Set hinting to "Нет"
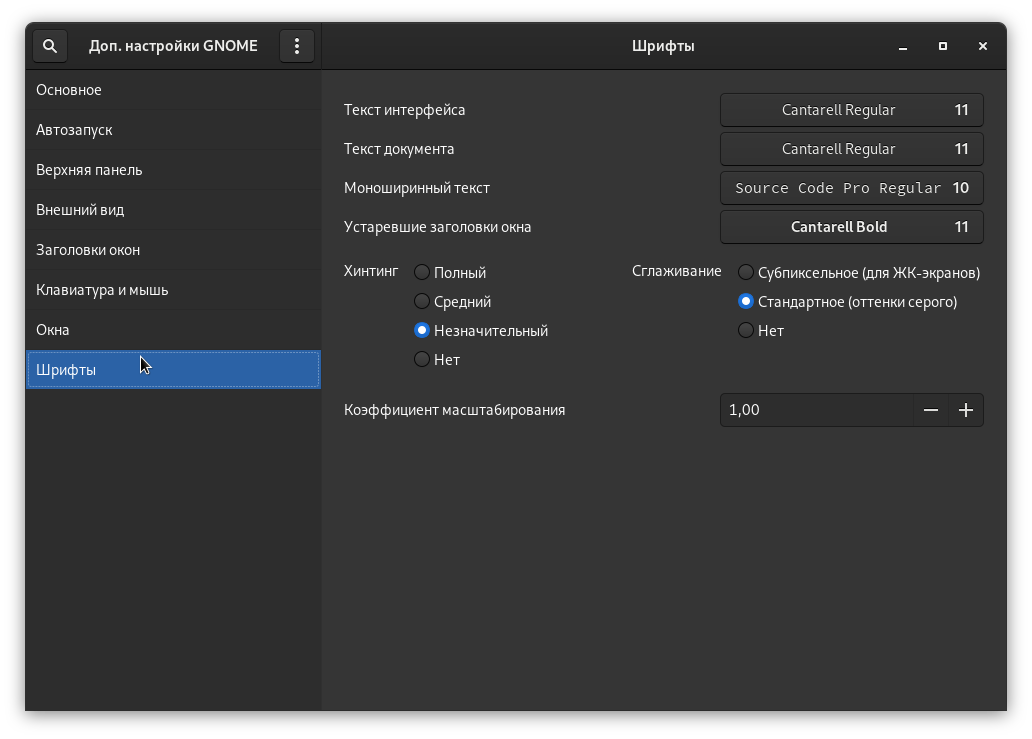 coord(422,359)
